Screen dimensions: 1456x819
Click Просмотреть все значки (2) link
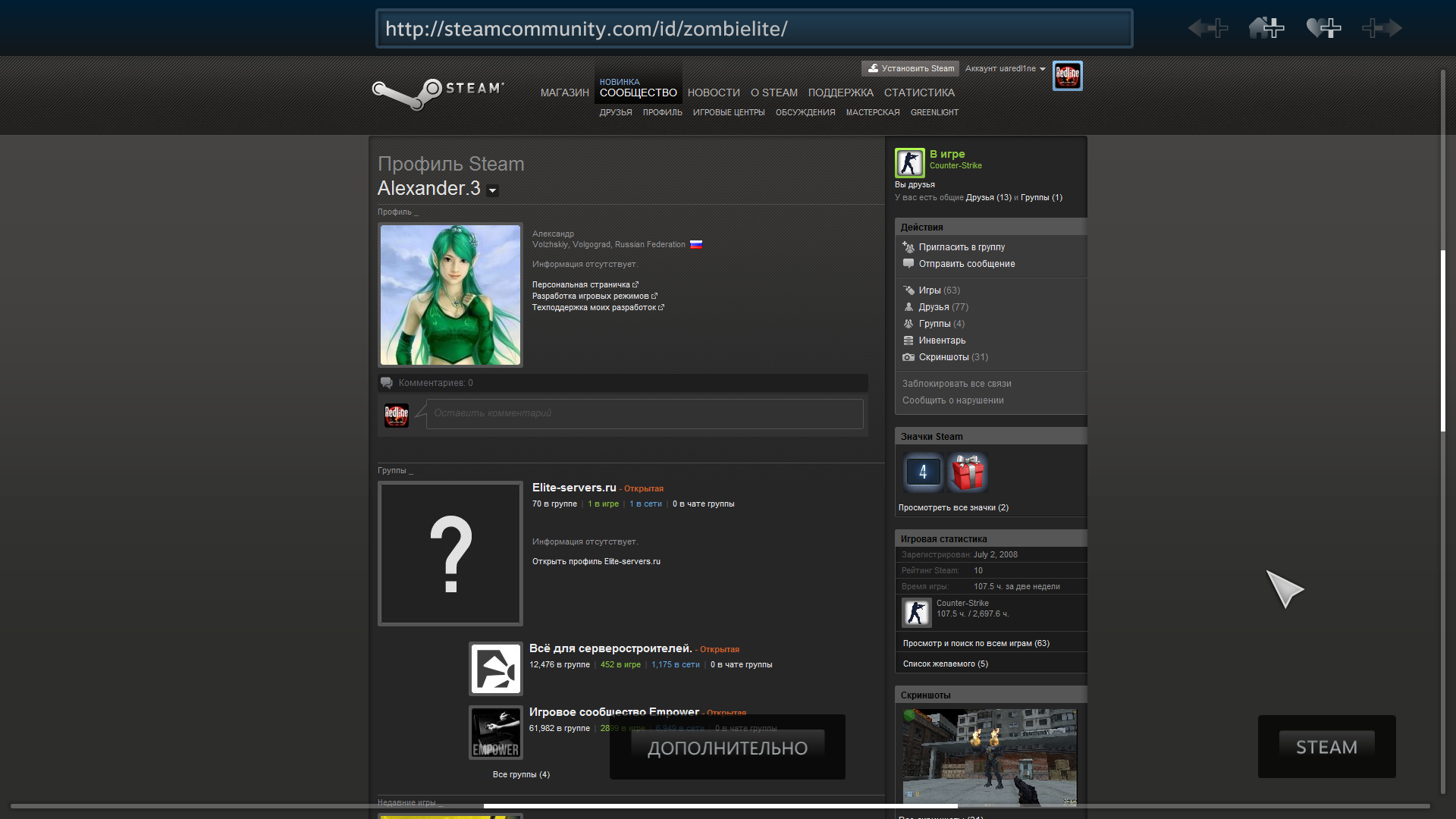point(953,508)
